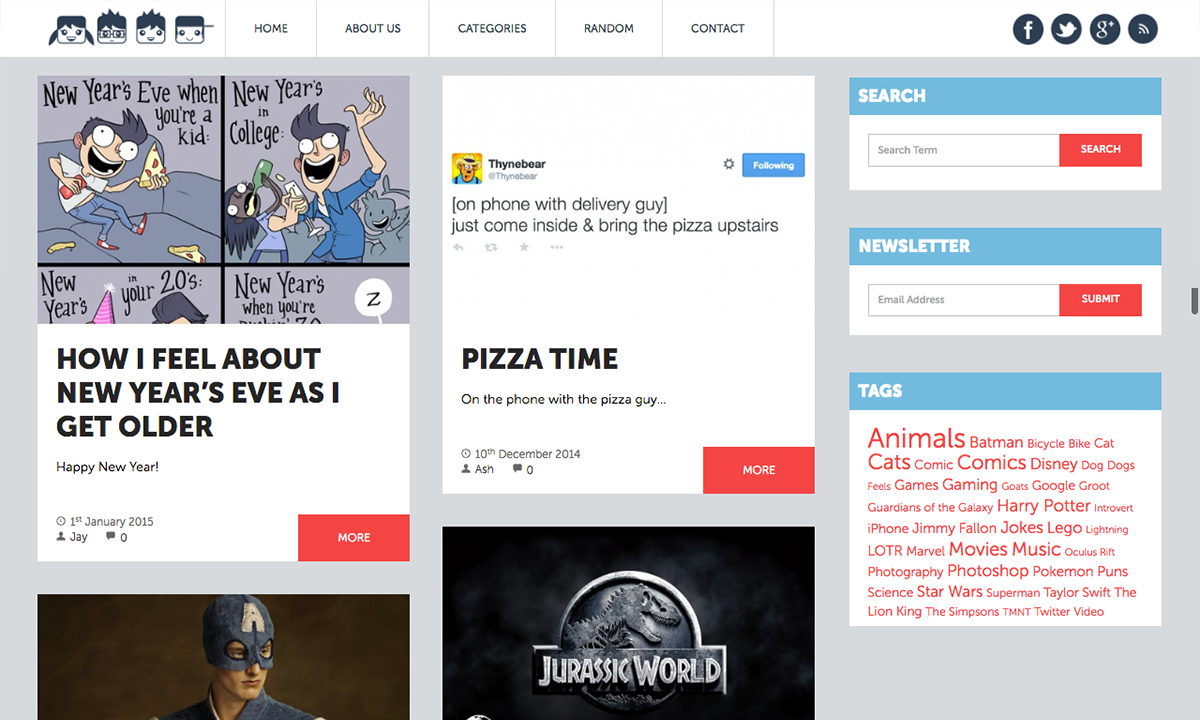Open the Captain America portrait image
The width and height of the screenshot is (1200, 720).
pos(224,657)
